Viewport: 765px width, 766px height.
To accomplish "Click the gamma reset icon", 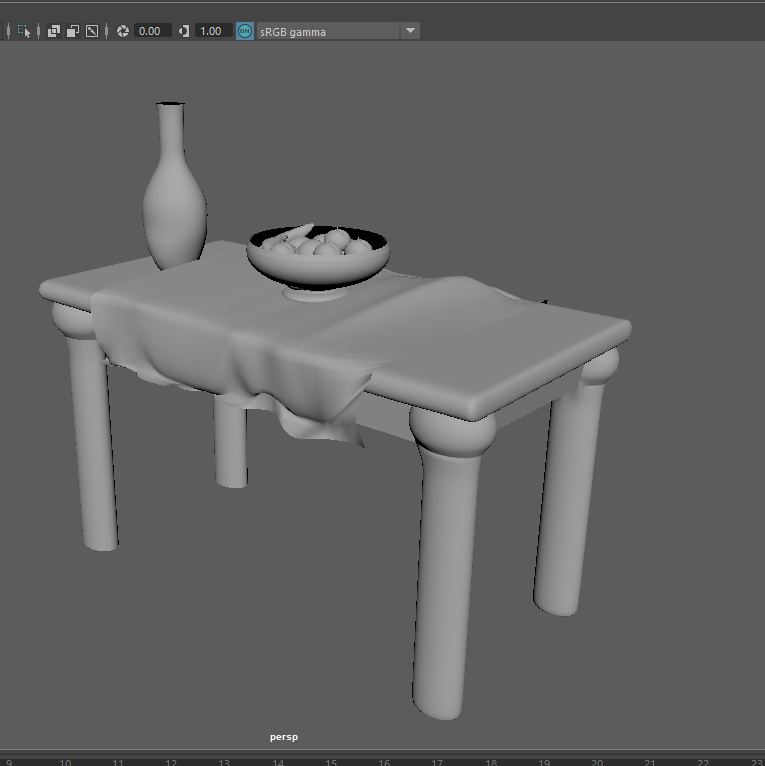I will [x=184, y=31].
